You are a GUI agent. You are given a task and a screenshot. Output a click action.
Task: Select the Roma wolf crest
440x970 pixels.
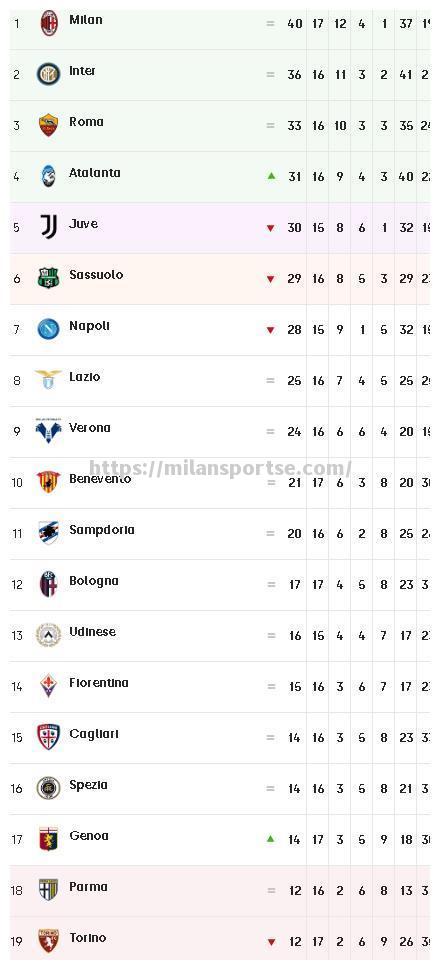click(48, 126)
